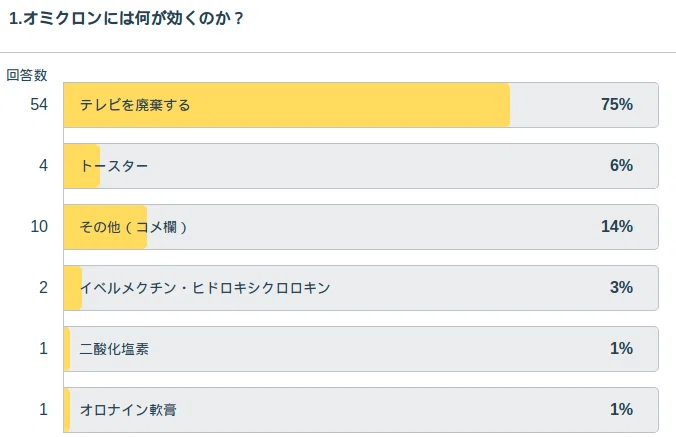Click the response count 10
The width and height of the screenshot is (676, 437).
(x=39, y=226)
